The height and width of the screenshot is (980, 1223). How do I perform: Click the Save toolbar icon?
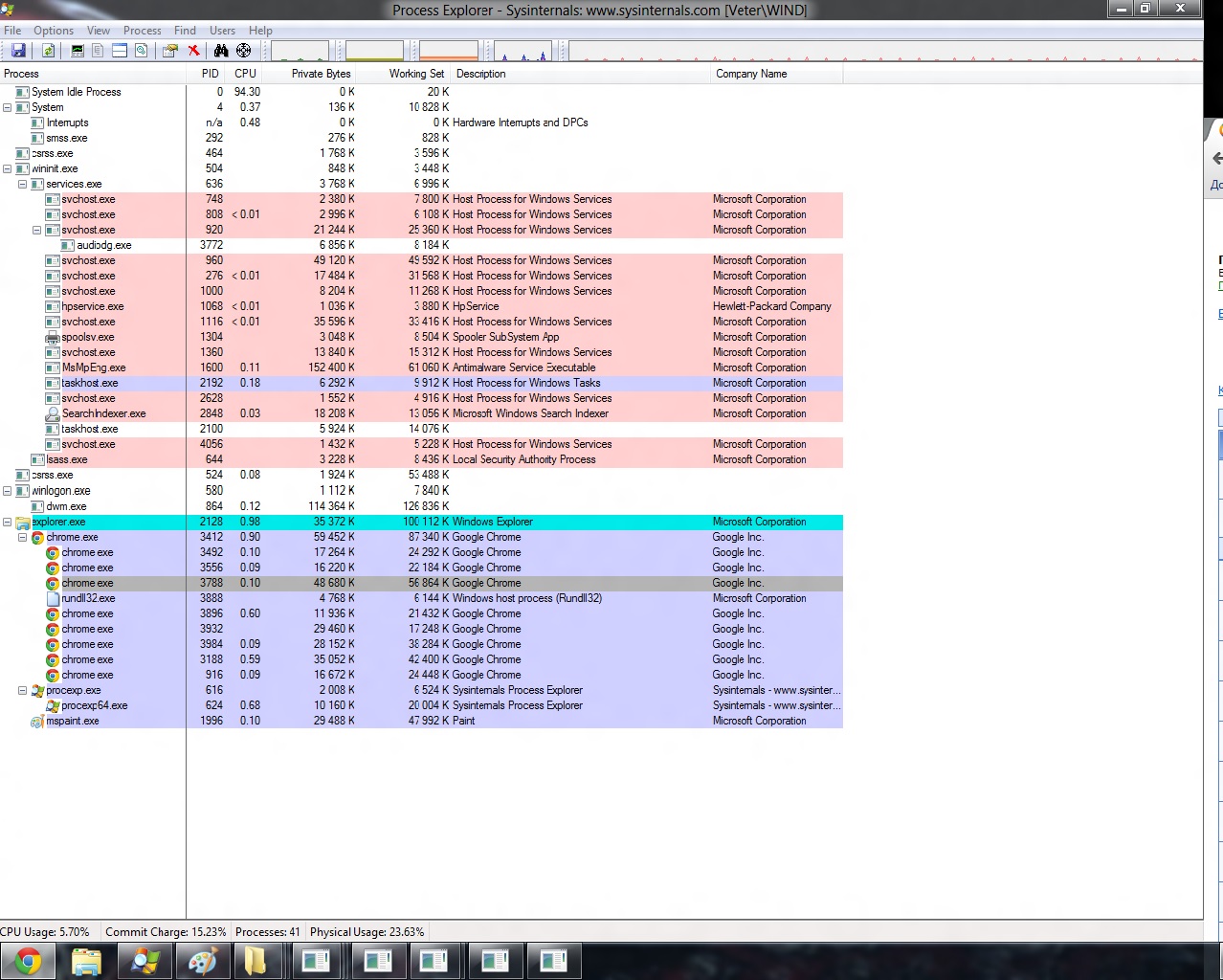(x=18, y=51)
